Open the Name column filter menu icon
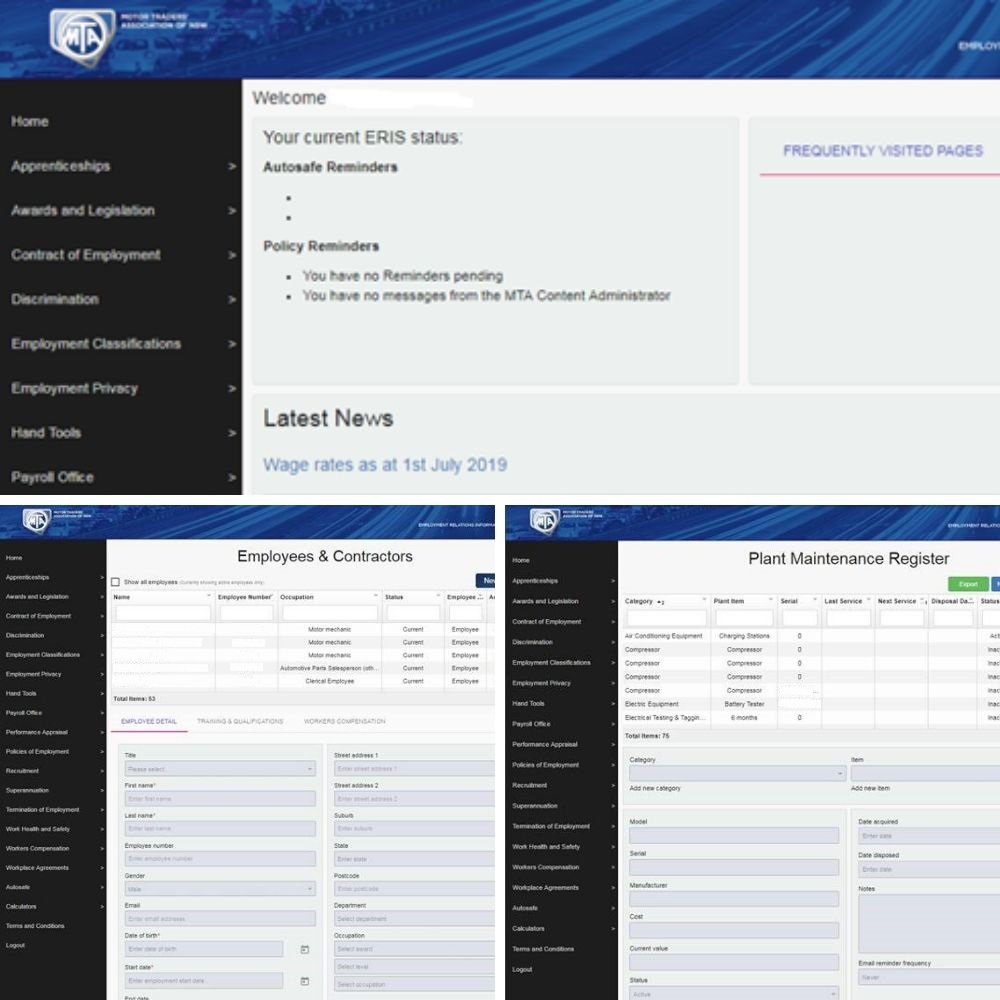This screenshot has width=1000, height=1000. pyautogui.click(x=209, y=597)
